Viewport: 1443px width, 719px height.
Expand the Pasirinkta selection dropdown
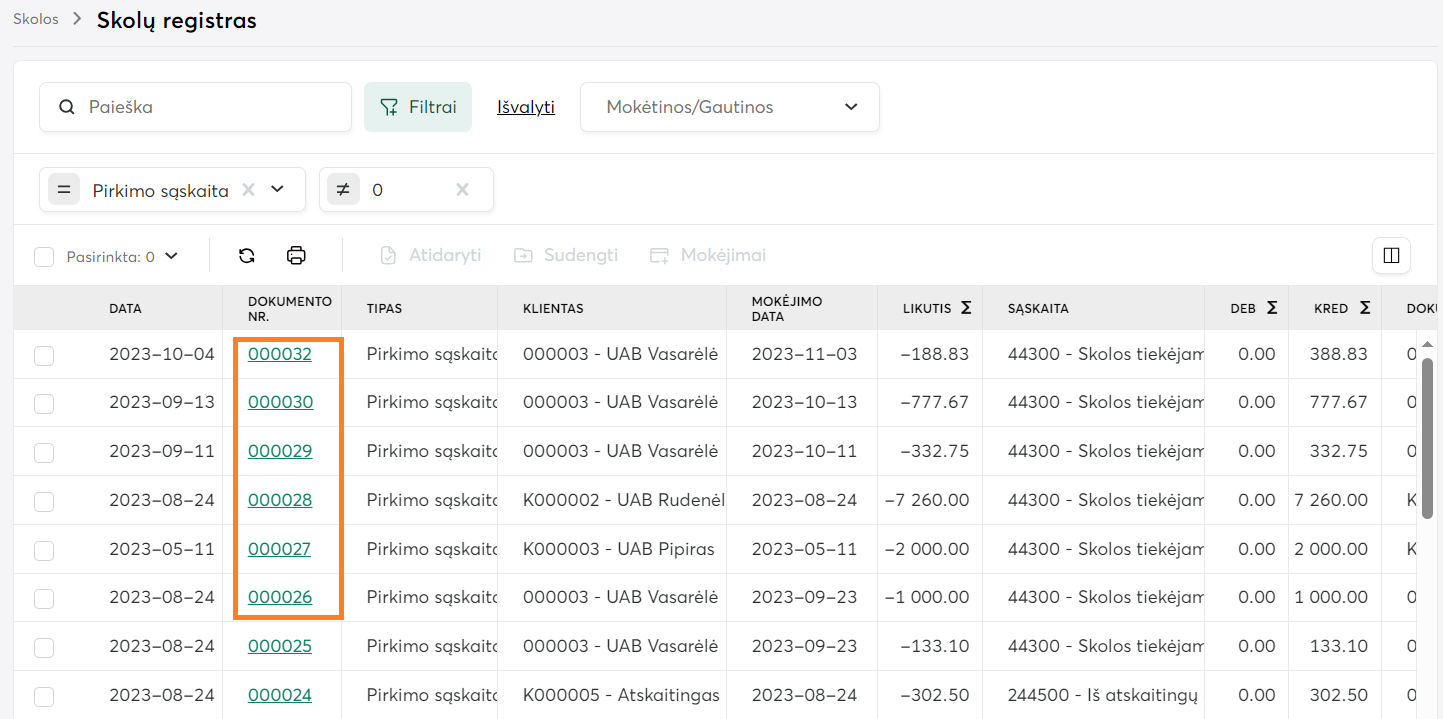[x=171, y=256]
